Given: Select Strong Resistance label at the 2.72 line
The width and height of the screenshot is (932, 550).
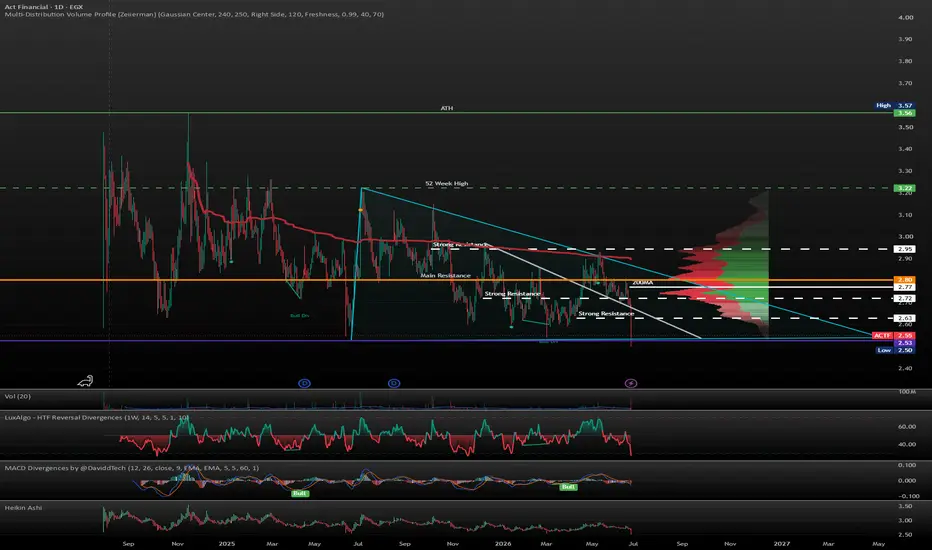Looking at the screenshot, I should pos(512,294).
